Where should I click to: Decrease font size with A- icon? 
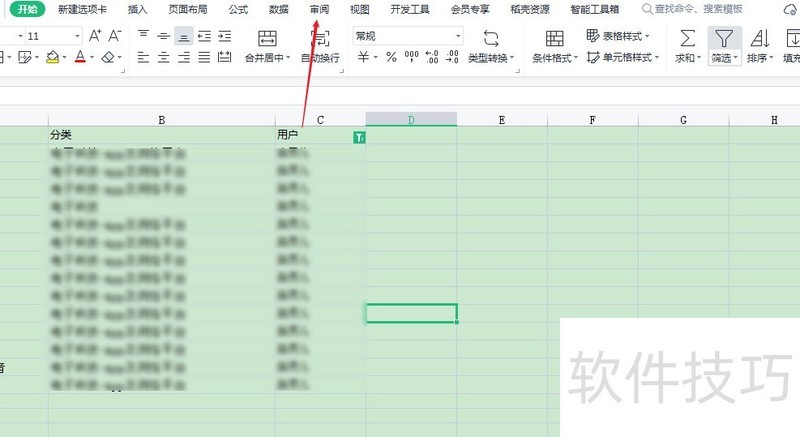click(115, 36)
